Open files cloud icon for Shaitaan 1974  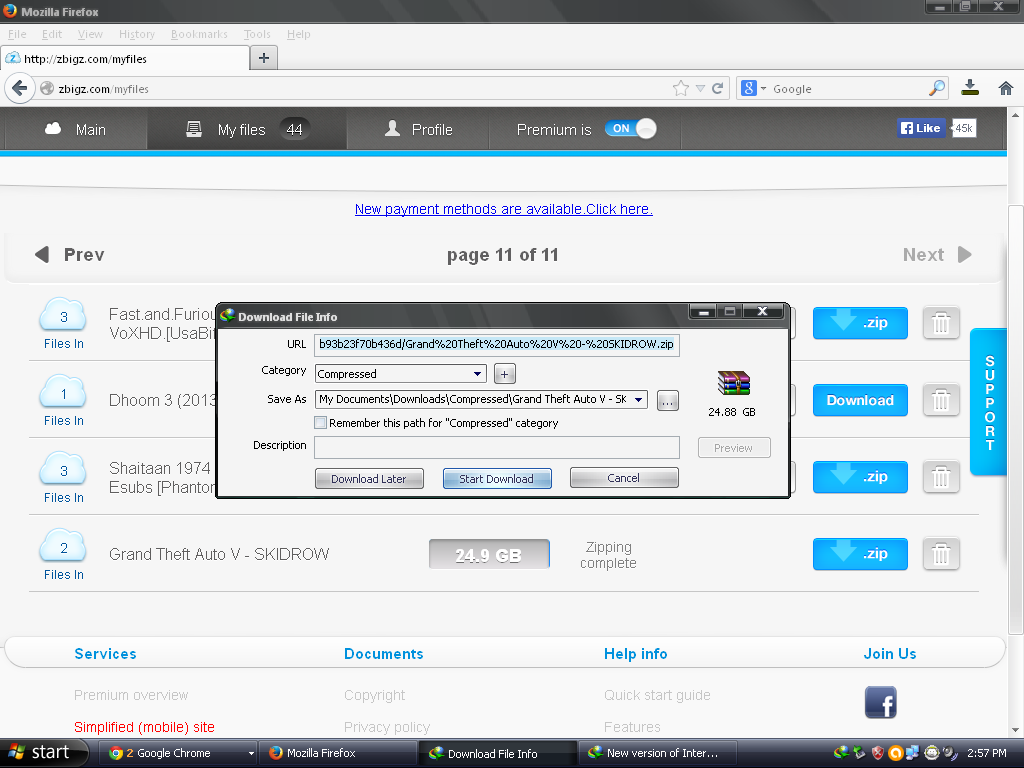[x=63, y=470]
